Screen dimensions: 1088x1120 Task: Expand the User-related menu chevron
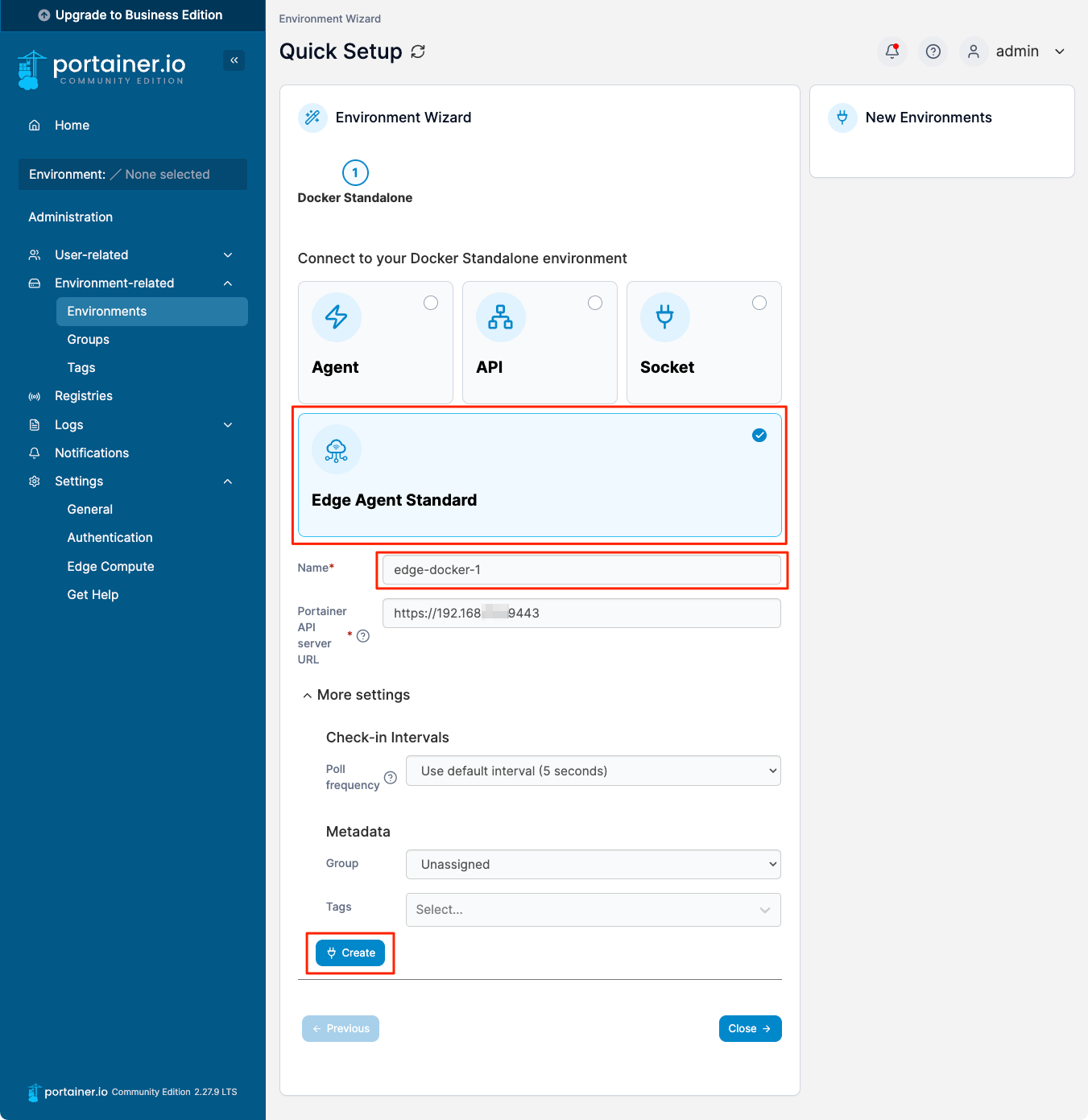click(x=228, y=255)
